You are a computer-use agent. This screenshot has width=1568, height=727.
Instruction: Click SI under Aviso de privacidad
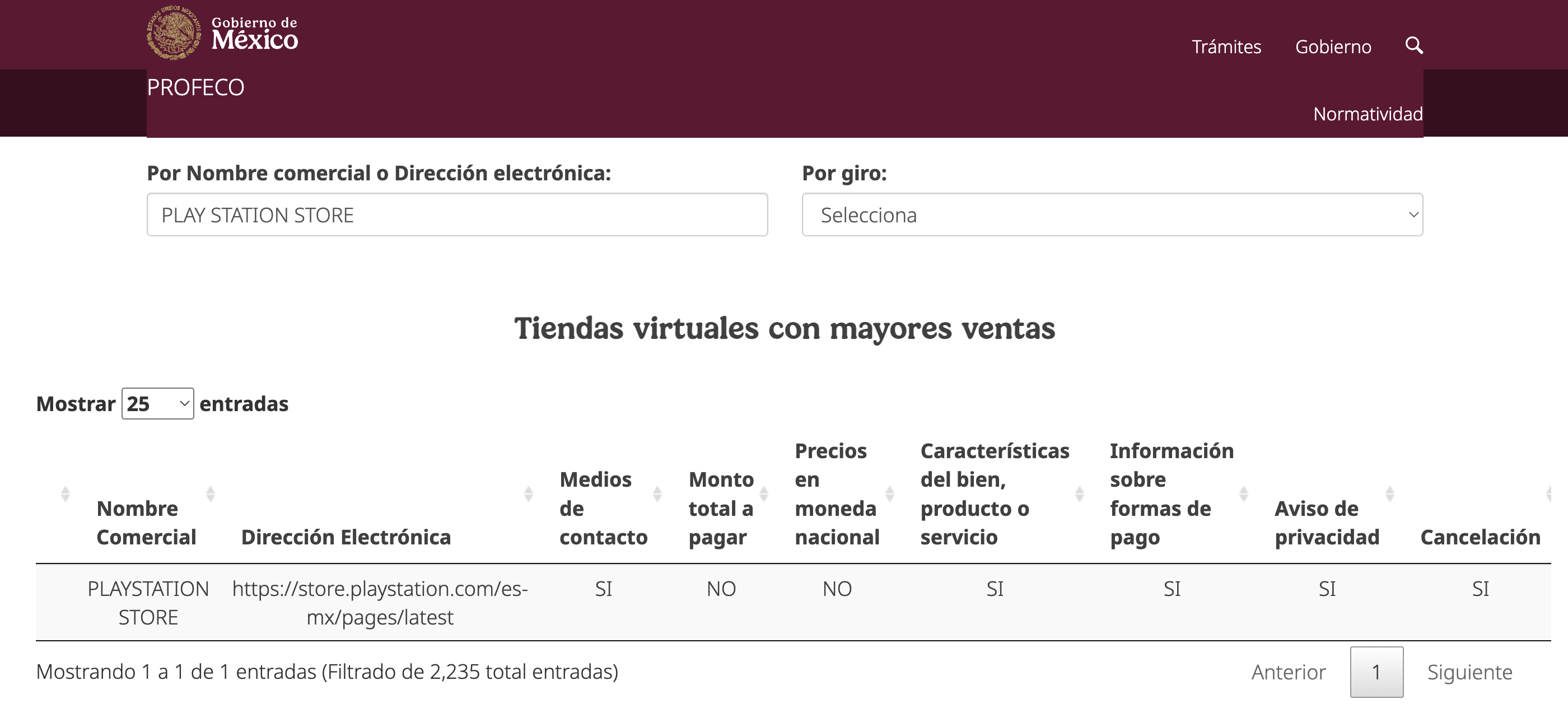point(1327,589)
